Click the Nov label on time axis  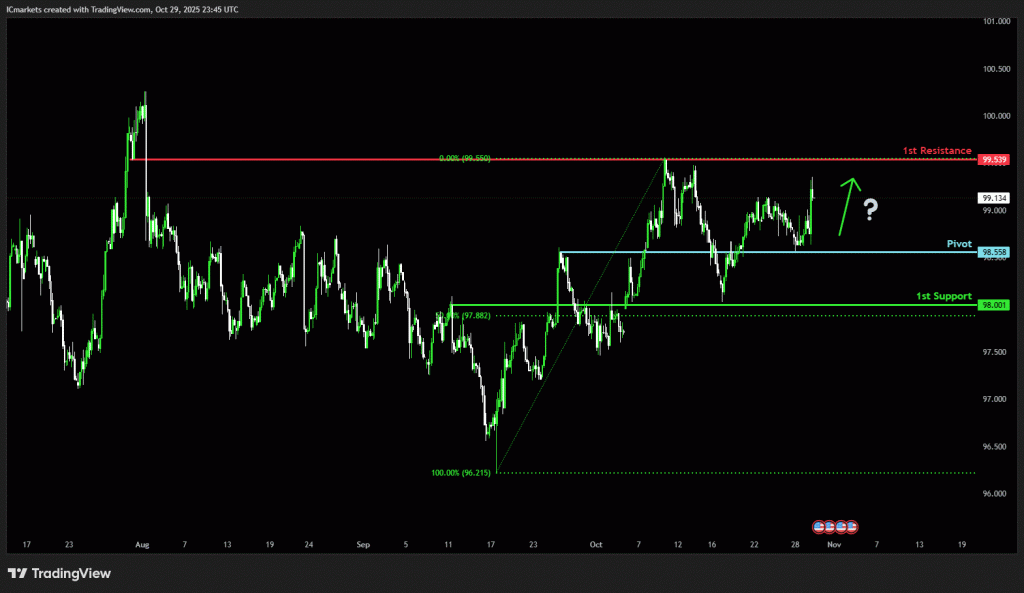(835, 545)
